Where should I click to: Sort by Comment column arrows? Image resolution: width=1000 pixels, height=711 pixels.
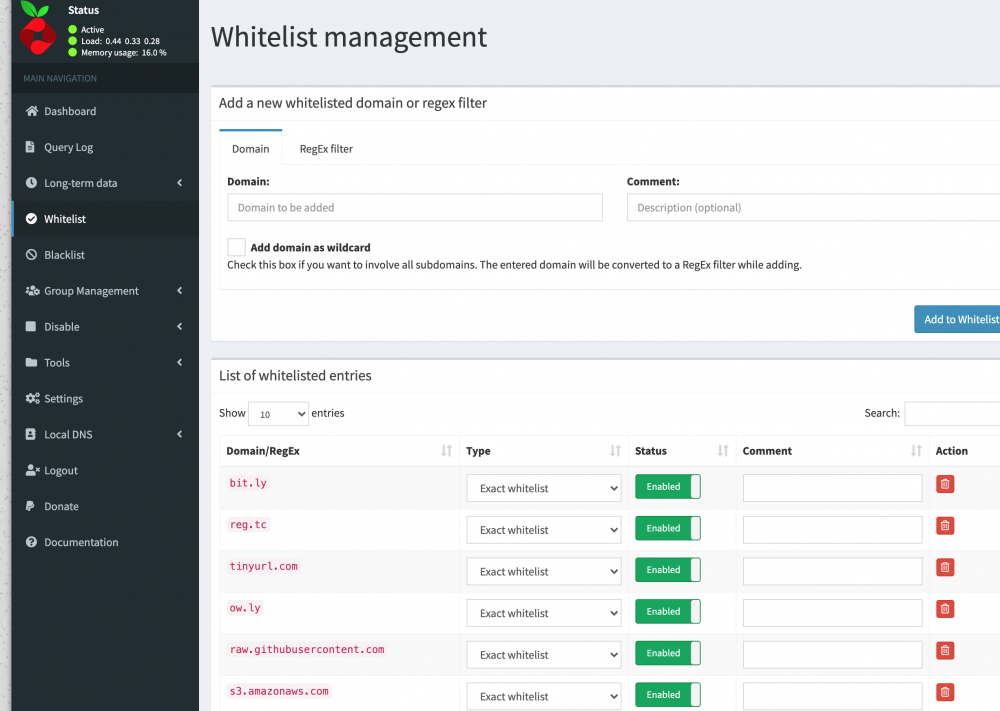coord(916,451)
